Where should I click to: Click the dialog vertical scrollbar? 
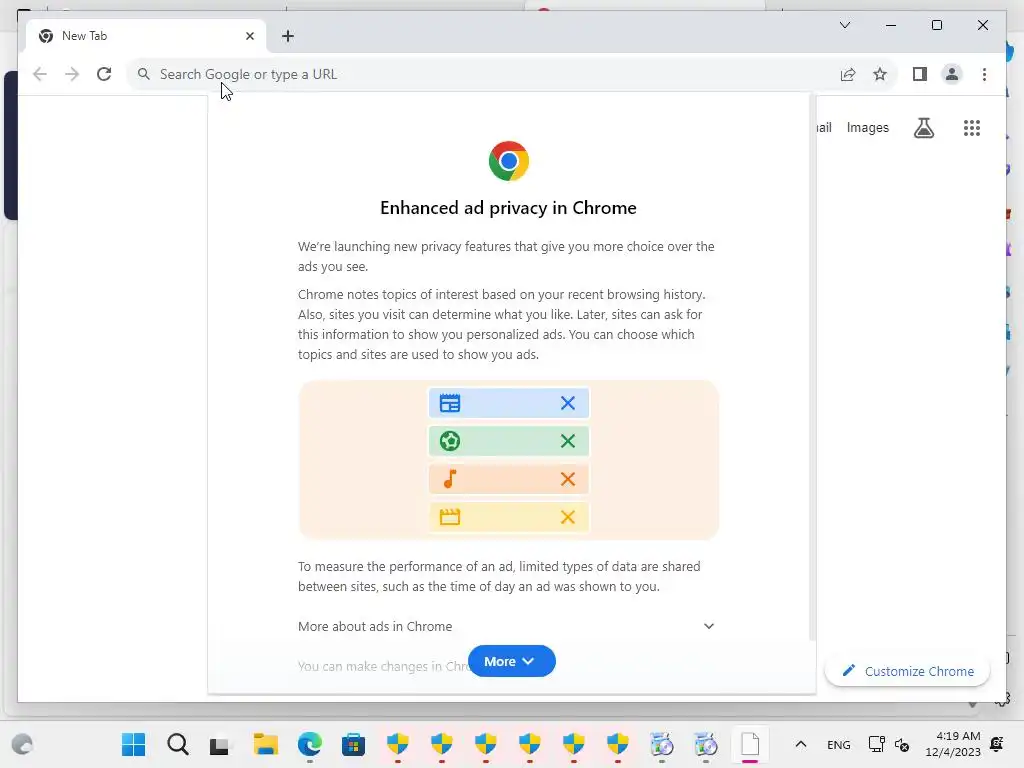(x=812, y=367)
